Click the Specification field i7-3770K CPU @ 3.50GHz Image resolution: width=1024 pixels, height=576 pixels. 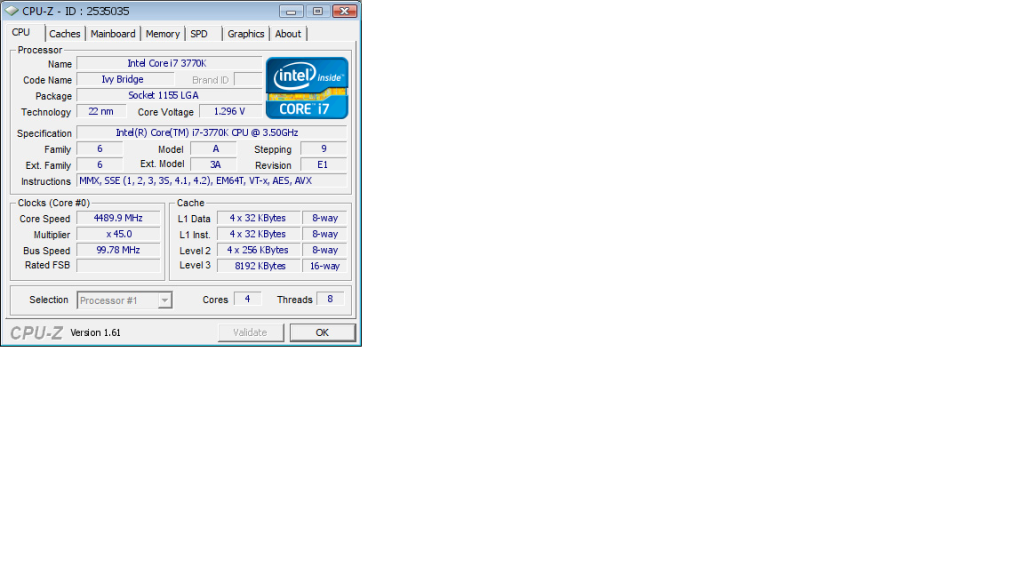pyautogui.click(x=212, y=133)
